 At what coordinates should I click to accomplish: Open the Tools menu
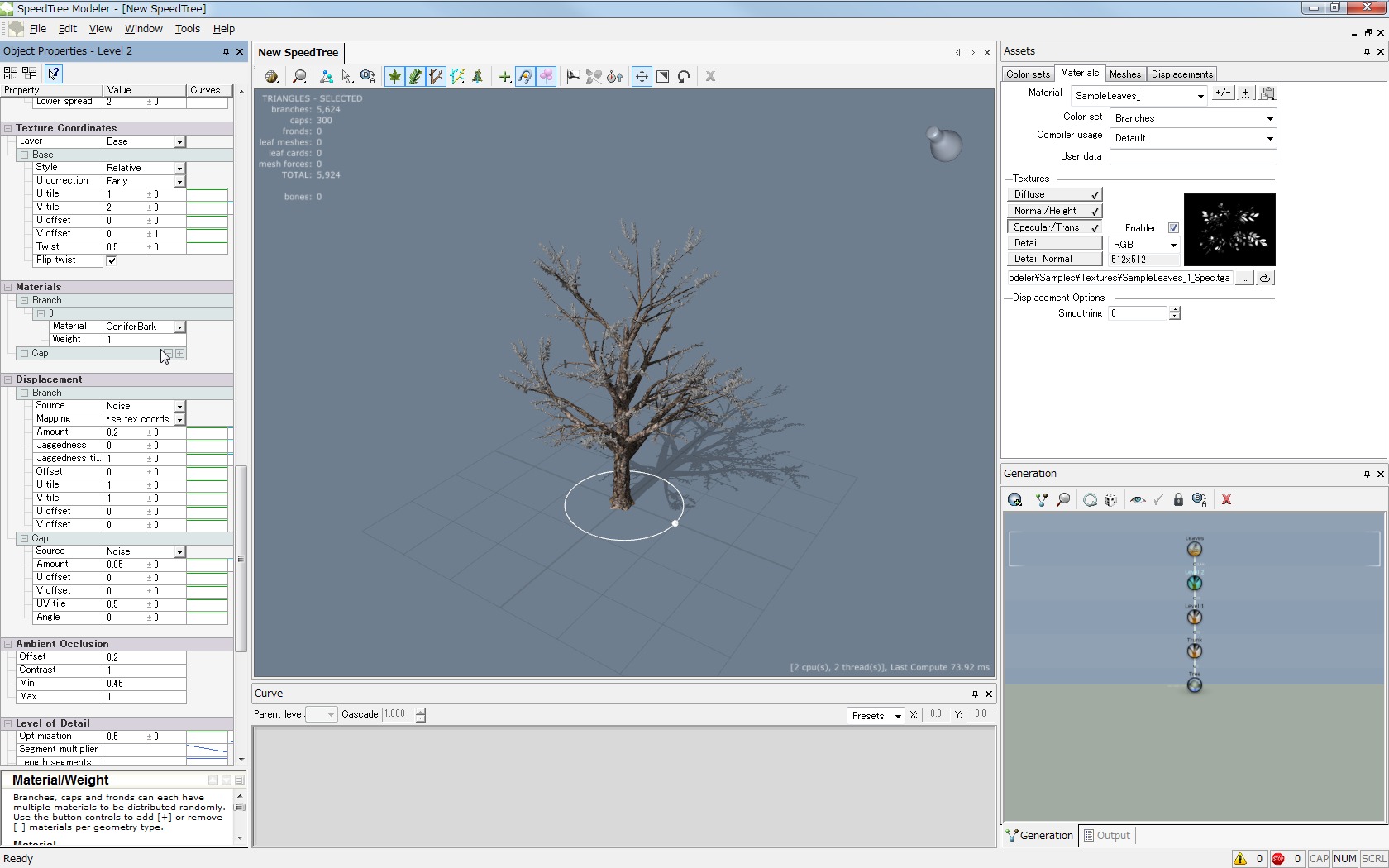[187, 28]
